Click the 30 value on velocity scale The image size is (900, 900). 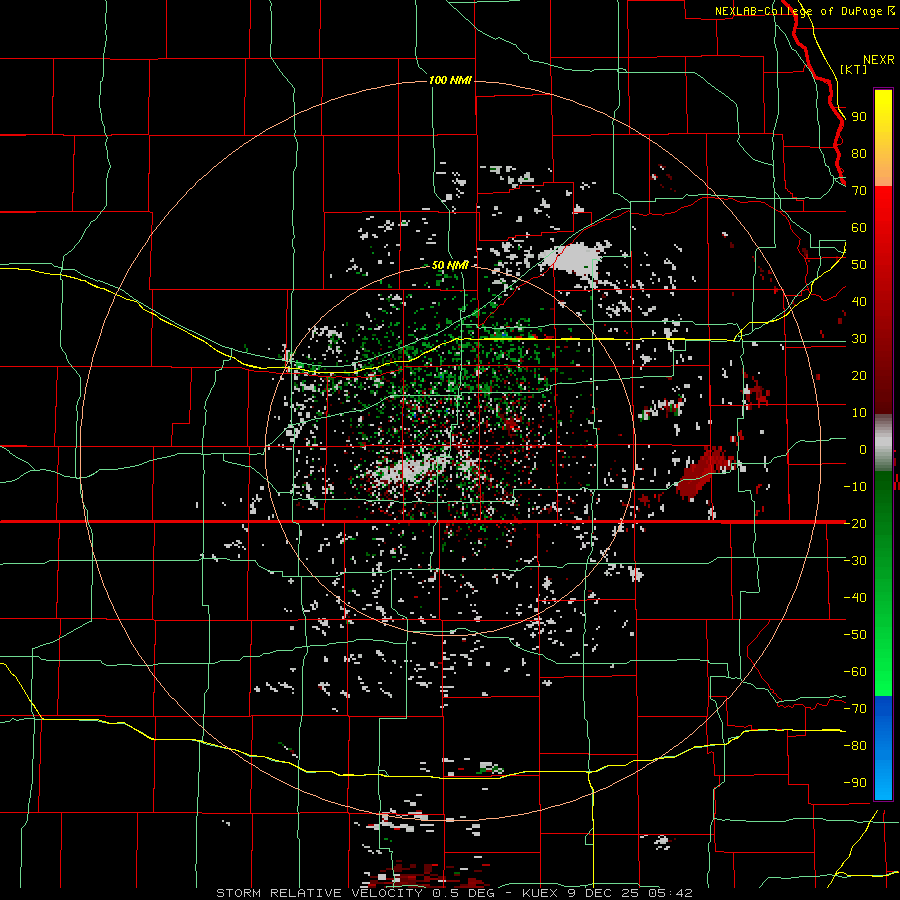click(x=859, y=339)
